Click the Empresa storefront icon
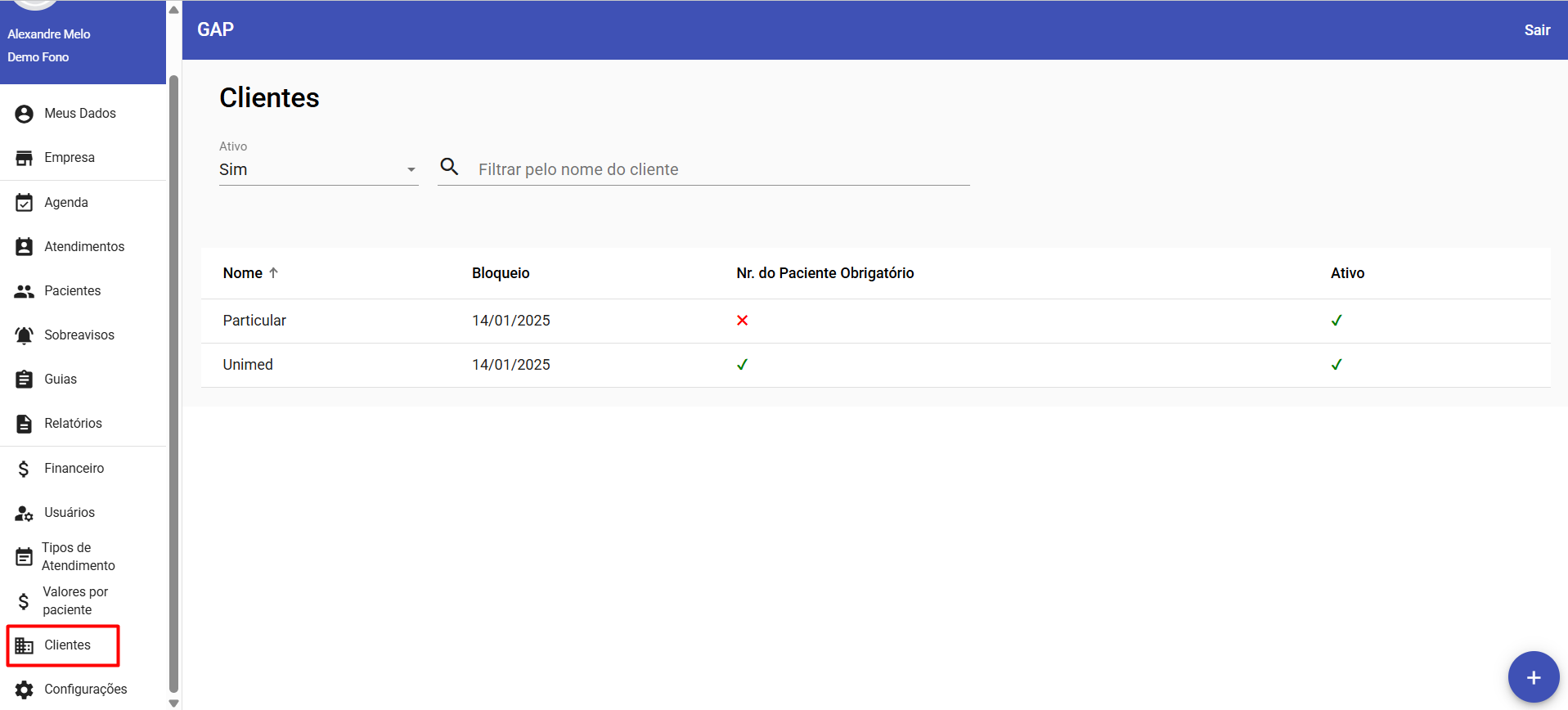The height and width of the screenshot is (710, 1568). [x=25, y=158]
